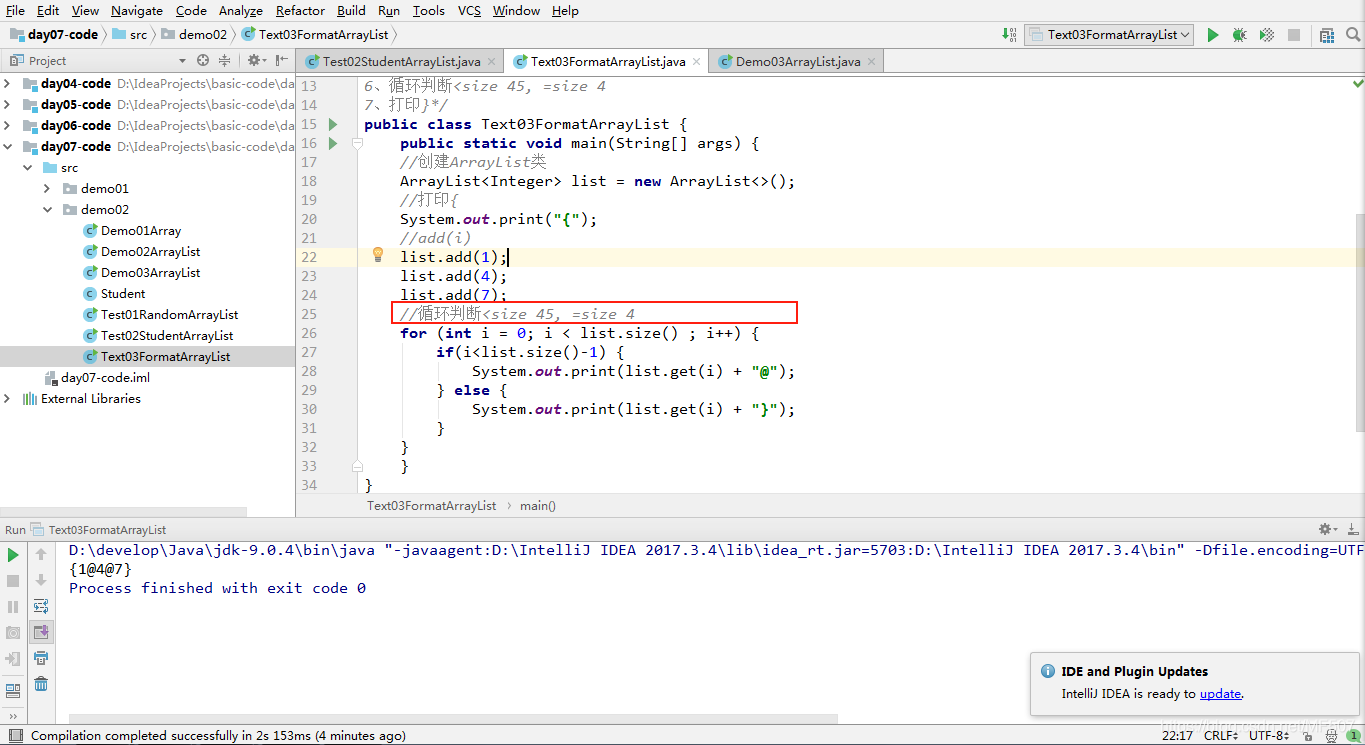The width and height of the screenshot is (1365, 745).
Task: Open Project panel settings gear
Action: (255, 61)
